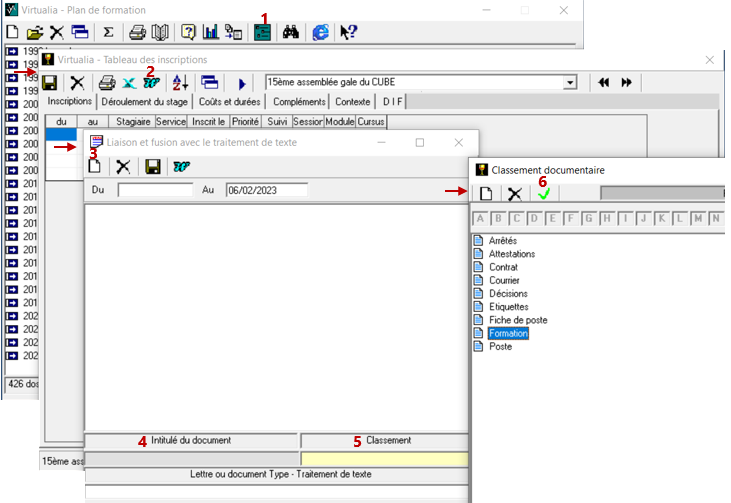The image size is (731, 503).
Task: Select Attestations in the classification list
Action: [511, 254]
